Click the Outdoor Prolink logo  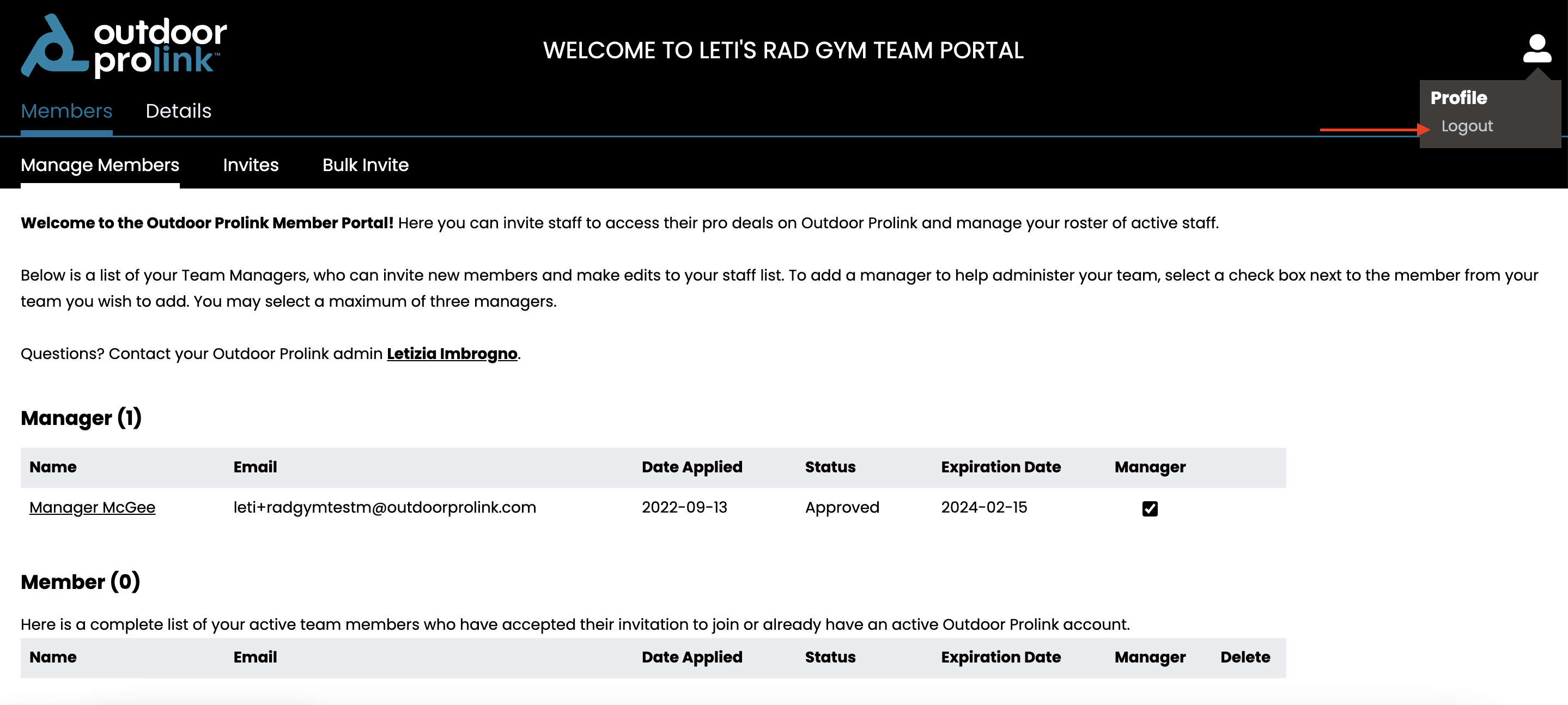[x=124, y=46]
